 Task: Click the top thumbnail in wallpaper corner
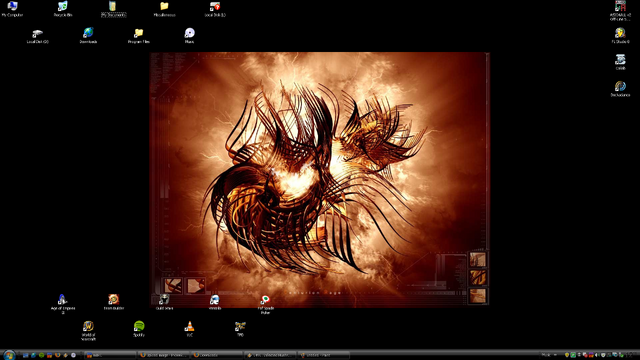click(477, 260)
